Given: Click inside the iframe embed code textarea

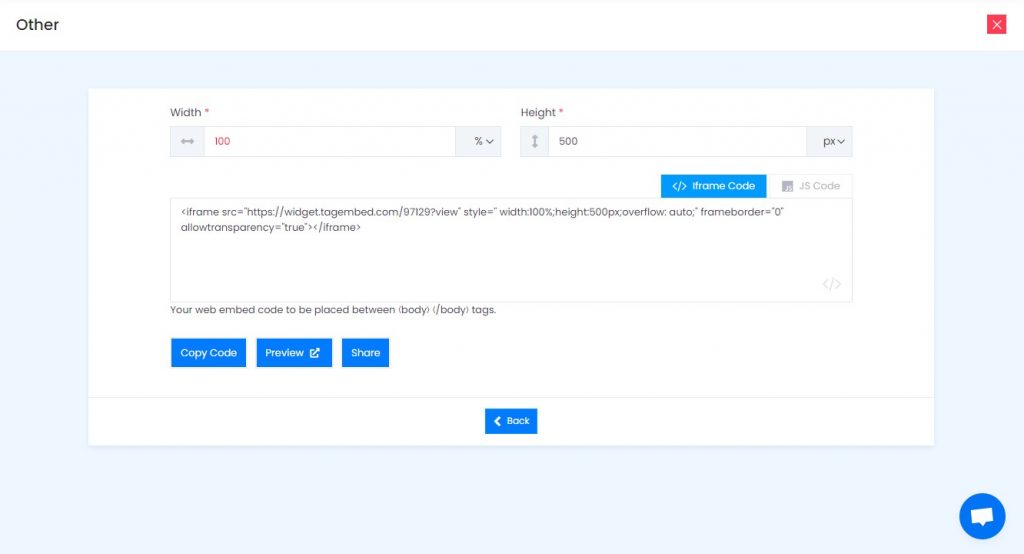Looking at the screenshot, I should point(511,250).
